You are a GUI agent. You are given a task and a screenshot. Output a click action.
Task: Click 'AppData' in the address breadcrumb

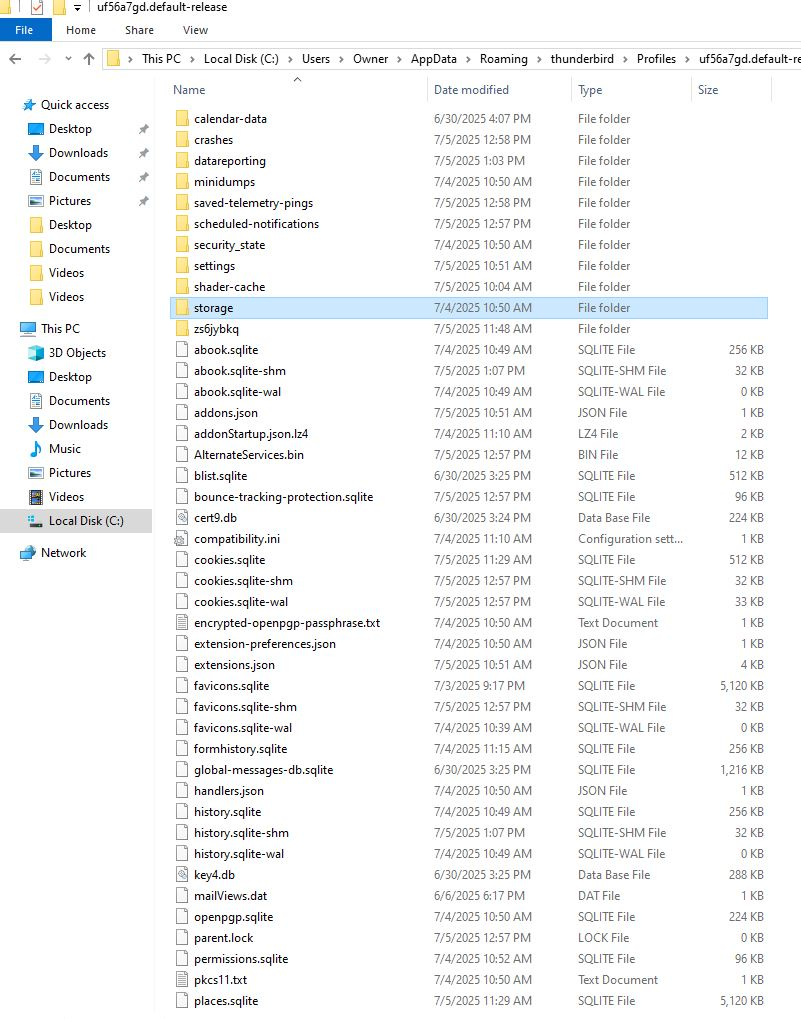(x=433, y=58)
